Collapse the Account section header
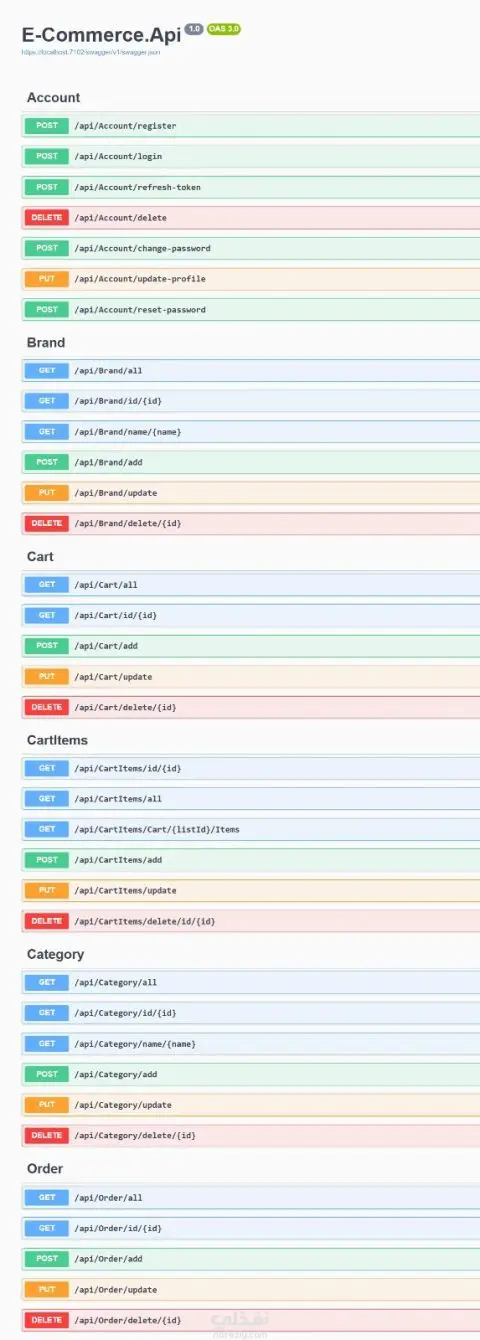 (x=54, y=97)
